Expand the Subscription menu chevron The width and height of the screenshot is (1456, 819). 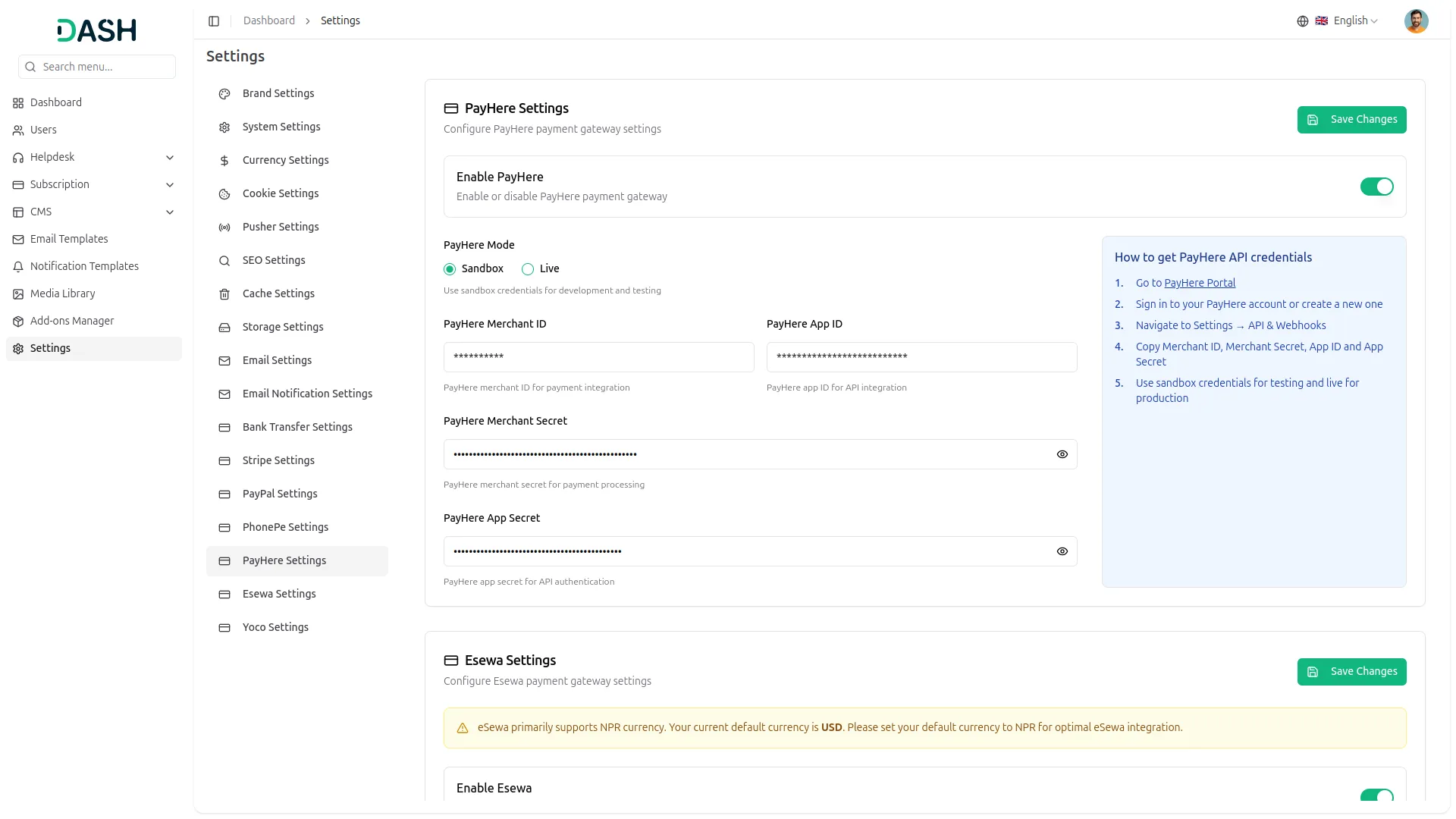pyautogui.click(x=170, y=185)
